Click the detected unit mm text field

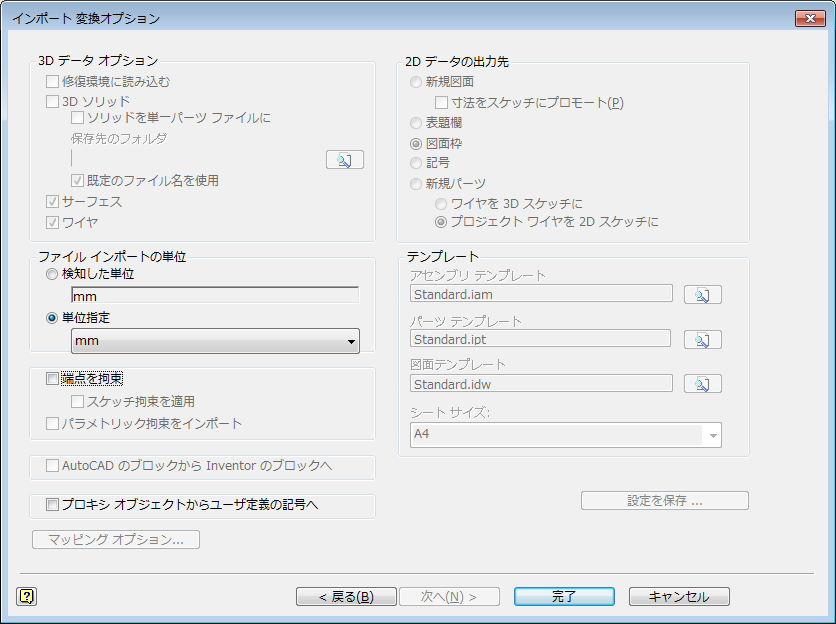point(214,296)
